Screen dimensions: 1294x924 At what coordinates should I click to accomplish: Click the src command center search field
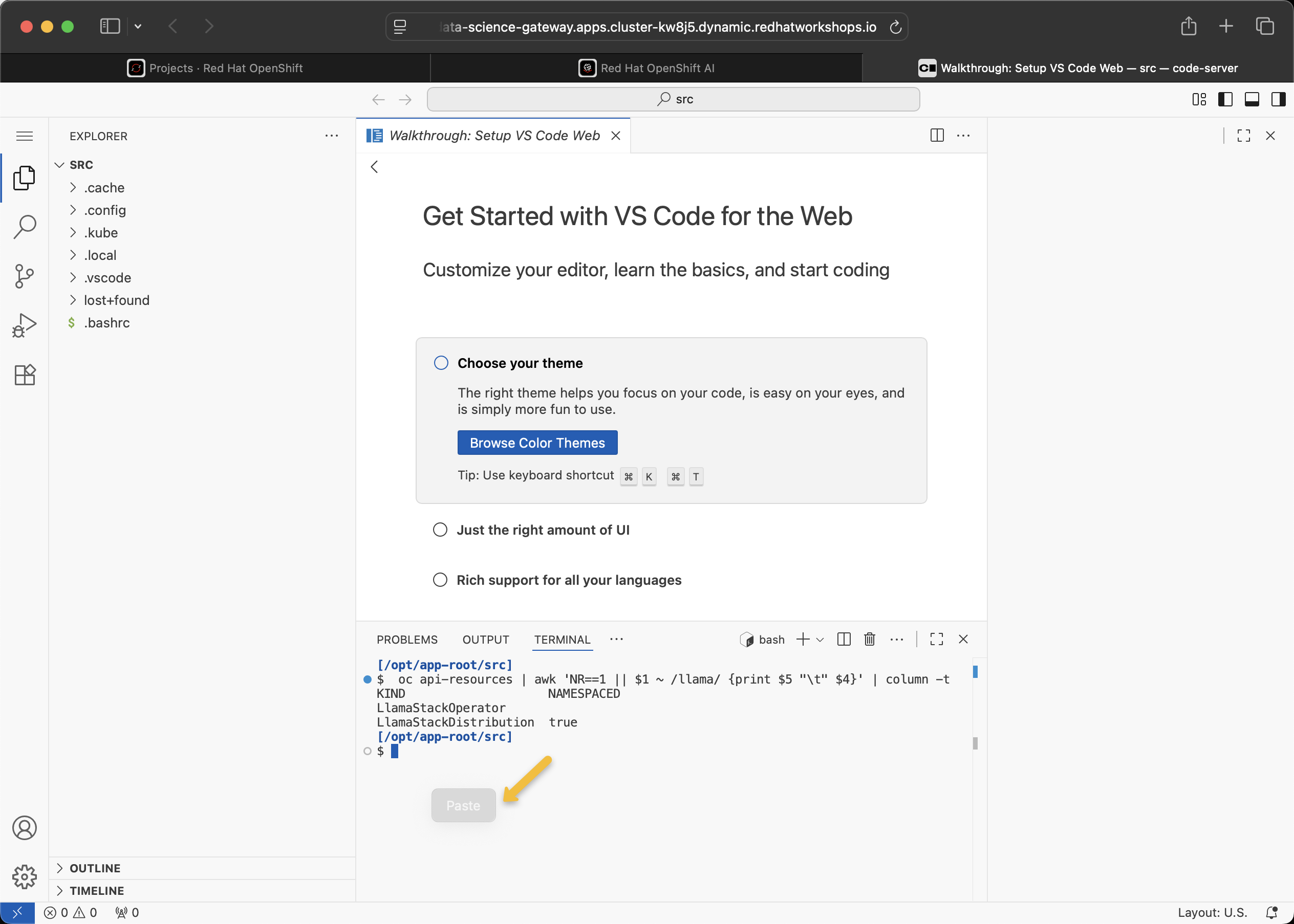point(673,100)
